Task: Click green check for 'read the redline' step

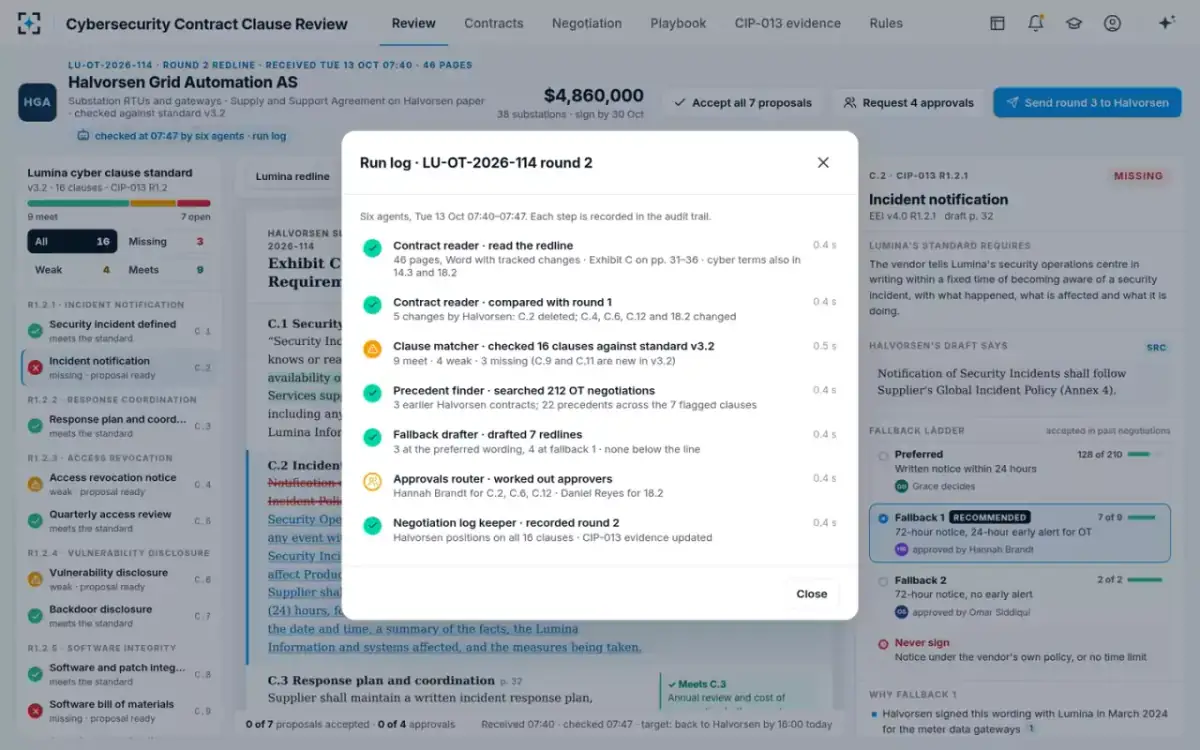Action: pyautogui.click(x=372, y=247)
